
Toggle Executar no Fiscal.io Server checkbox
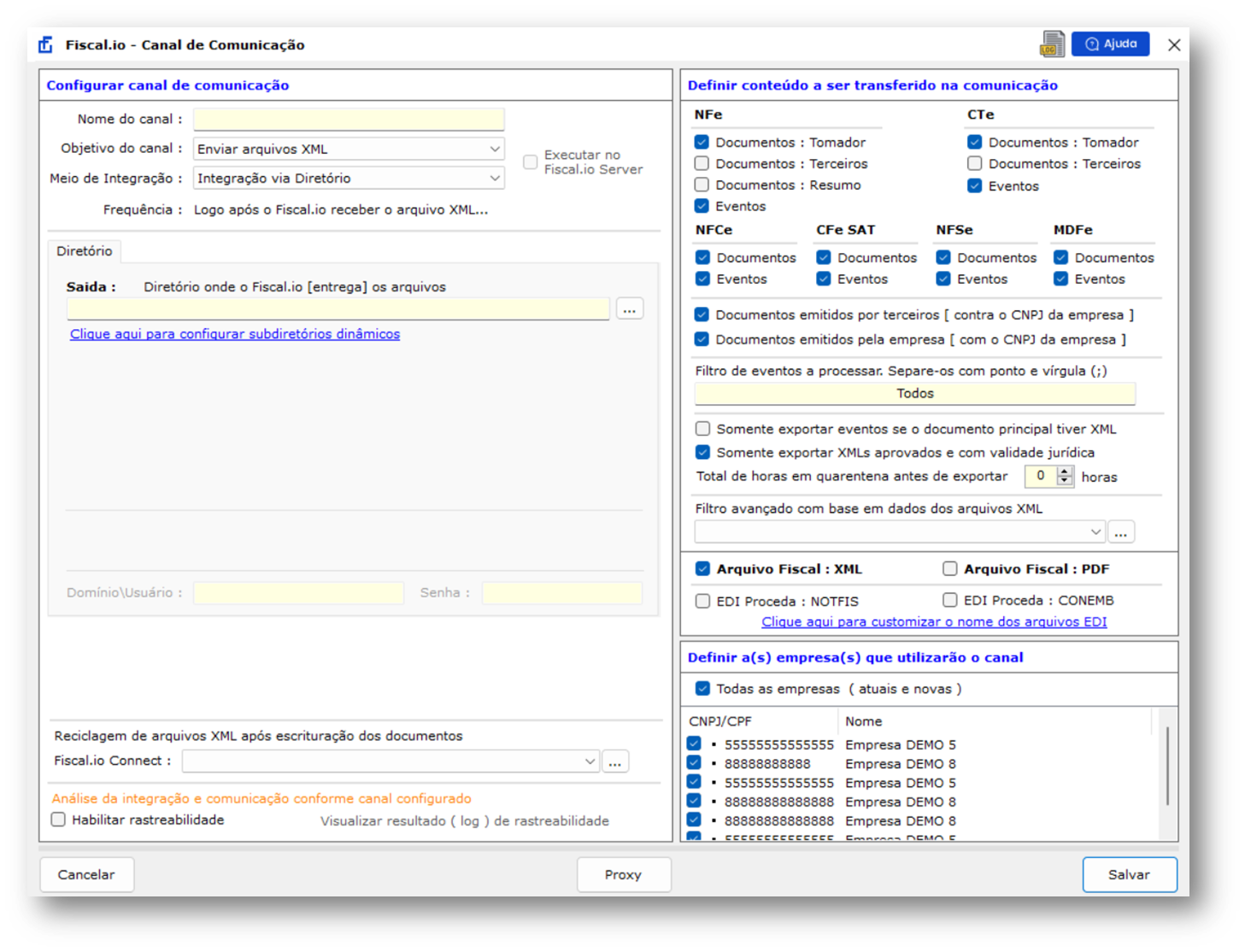pyautogui.click(x=531, y=162)
